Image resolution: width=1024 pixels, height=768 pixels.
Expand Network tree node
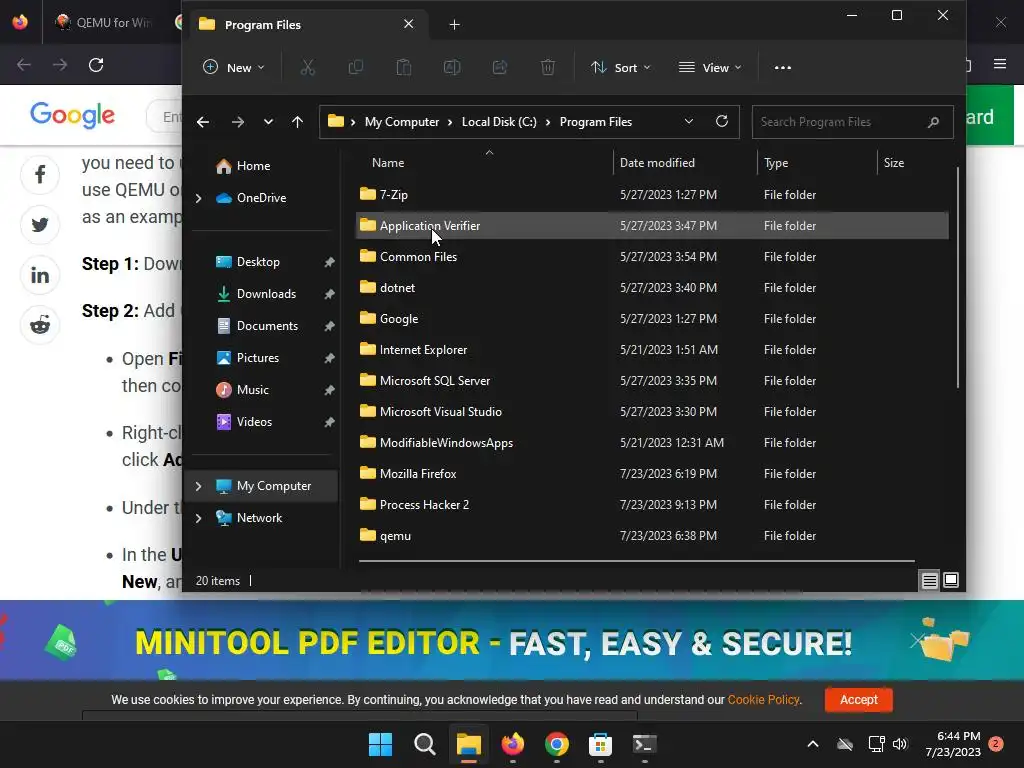tap(199, 518)
